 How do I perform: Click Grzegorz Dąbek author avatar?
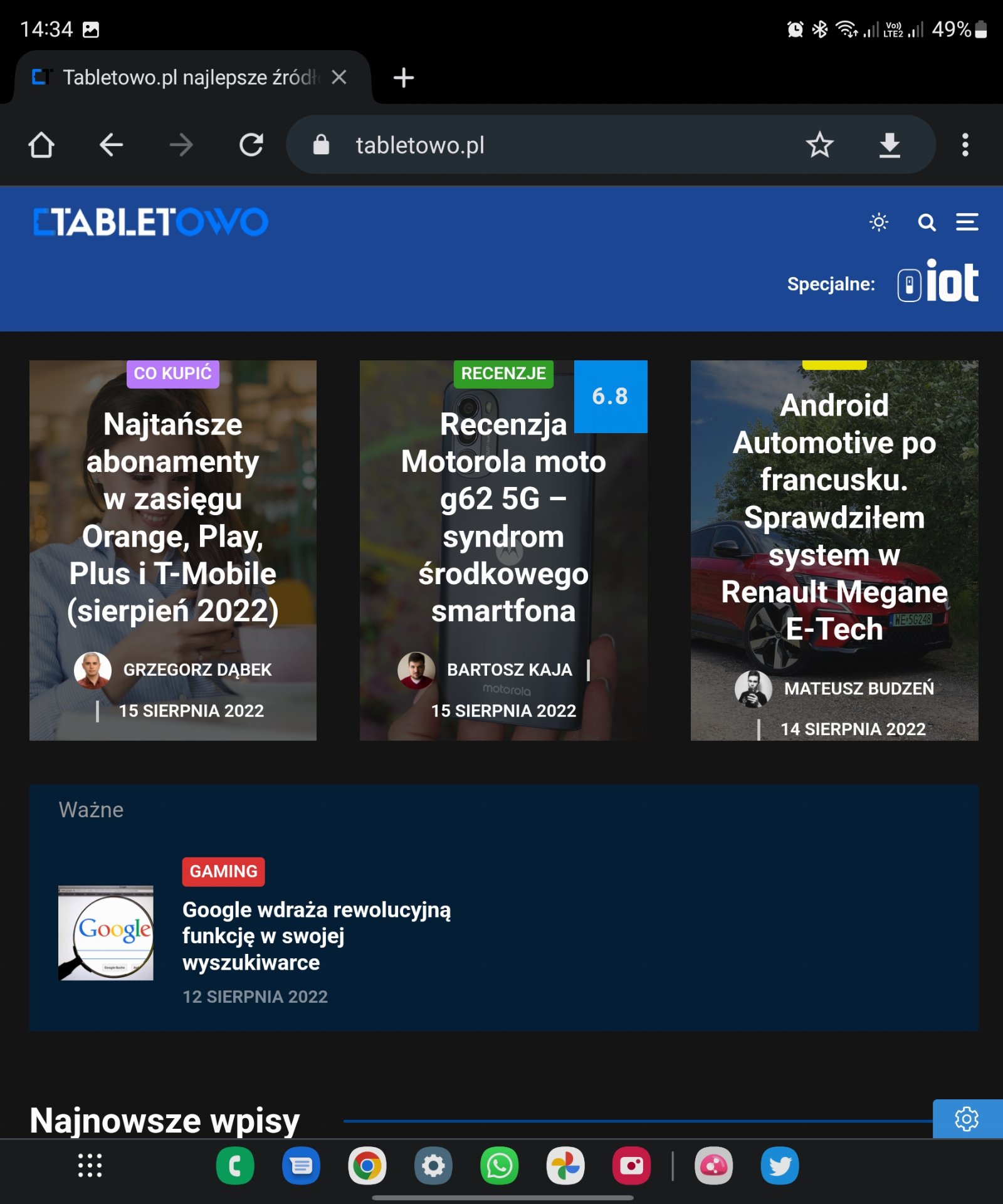[x=93, y=670]
